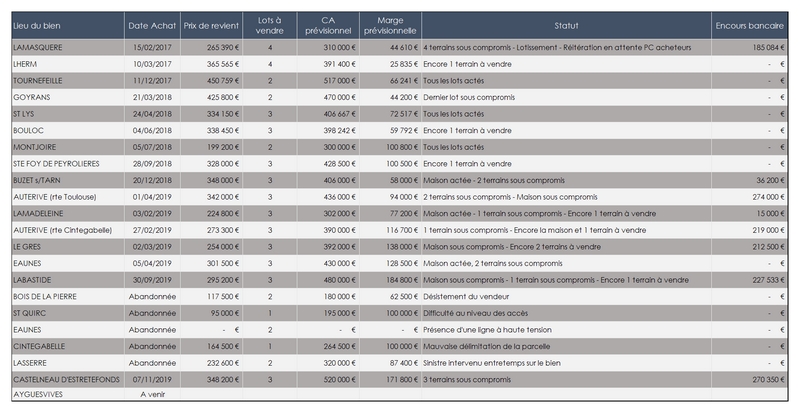
Task: Click the GOYRANS cell
Action: (x=68, y=98)
